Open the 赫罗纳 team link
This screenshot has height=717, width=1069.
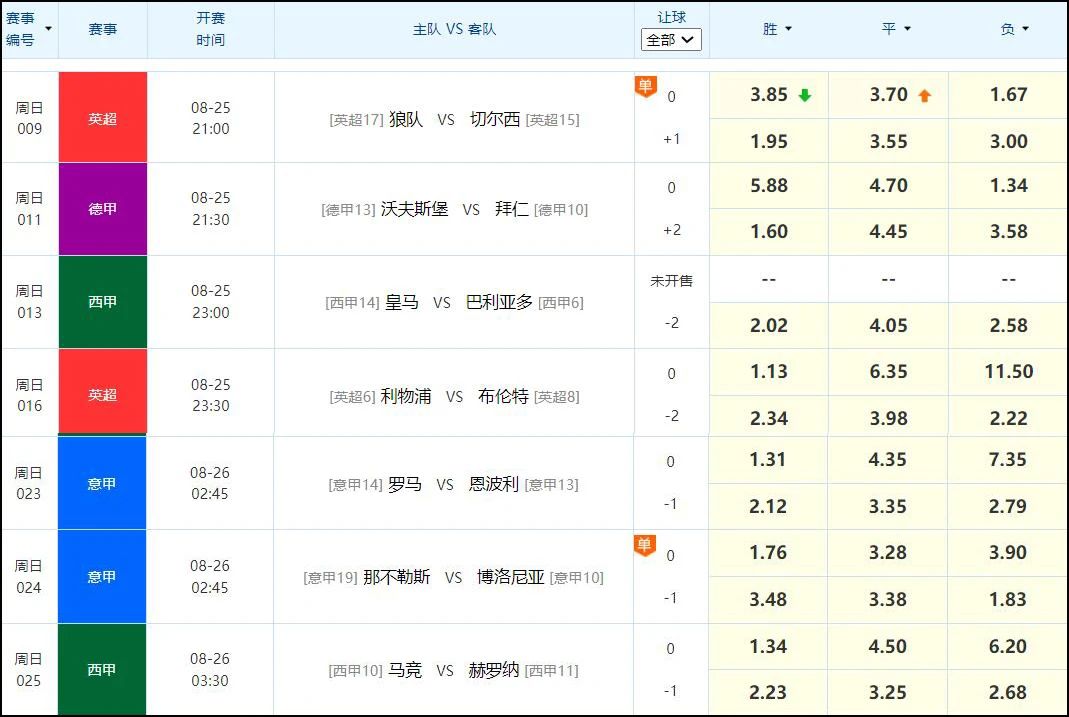coord(494,670)
